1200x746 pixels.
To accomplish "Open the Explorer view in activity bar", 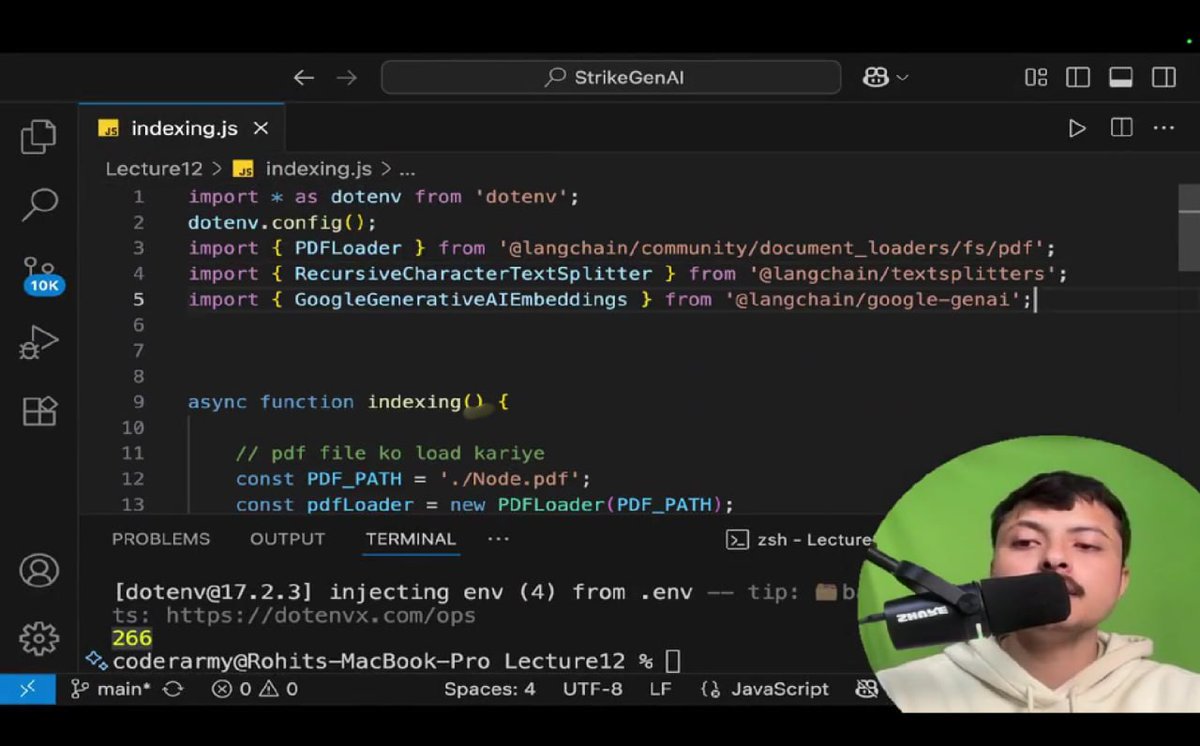I will pyautogui.click(x=38, y=137).
